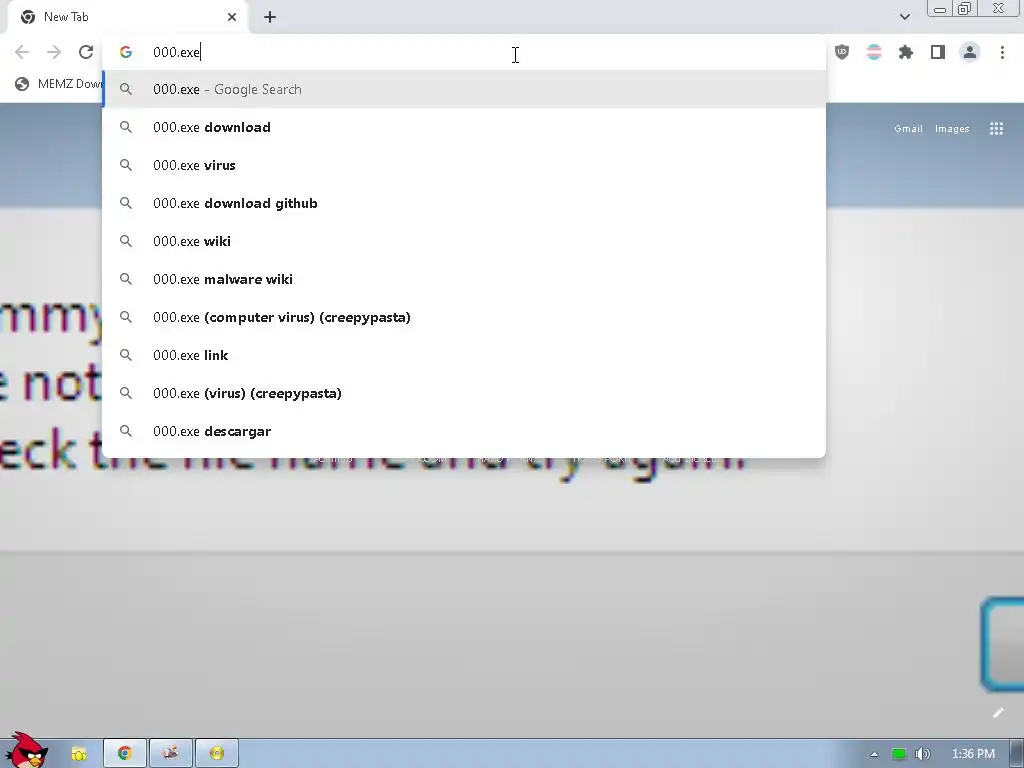
Task: Select the '000.exe descargar' suggestion
Action: coord(464,431)
